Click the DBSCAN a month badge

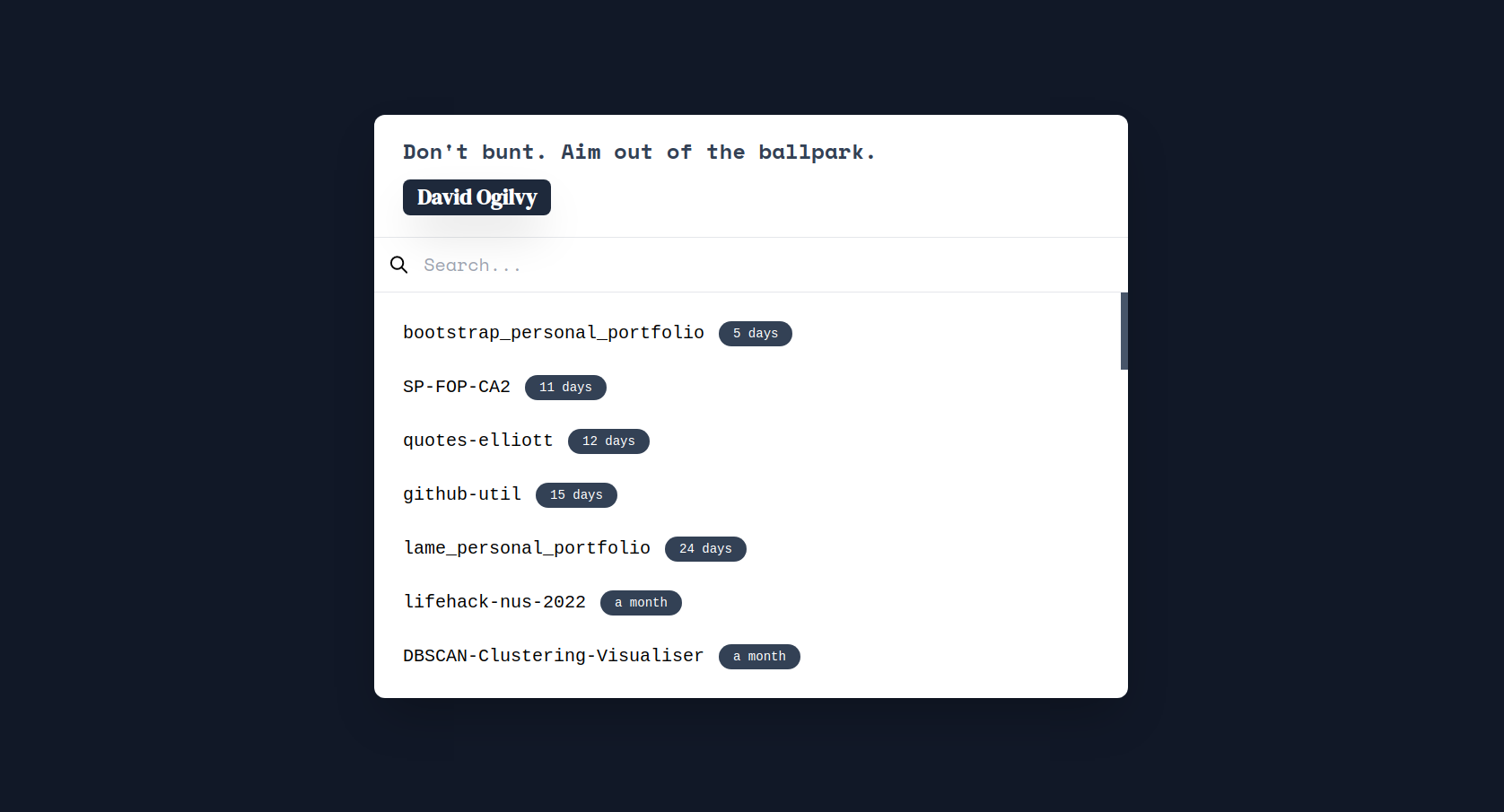[x=759, y=657]
